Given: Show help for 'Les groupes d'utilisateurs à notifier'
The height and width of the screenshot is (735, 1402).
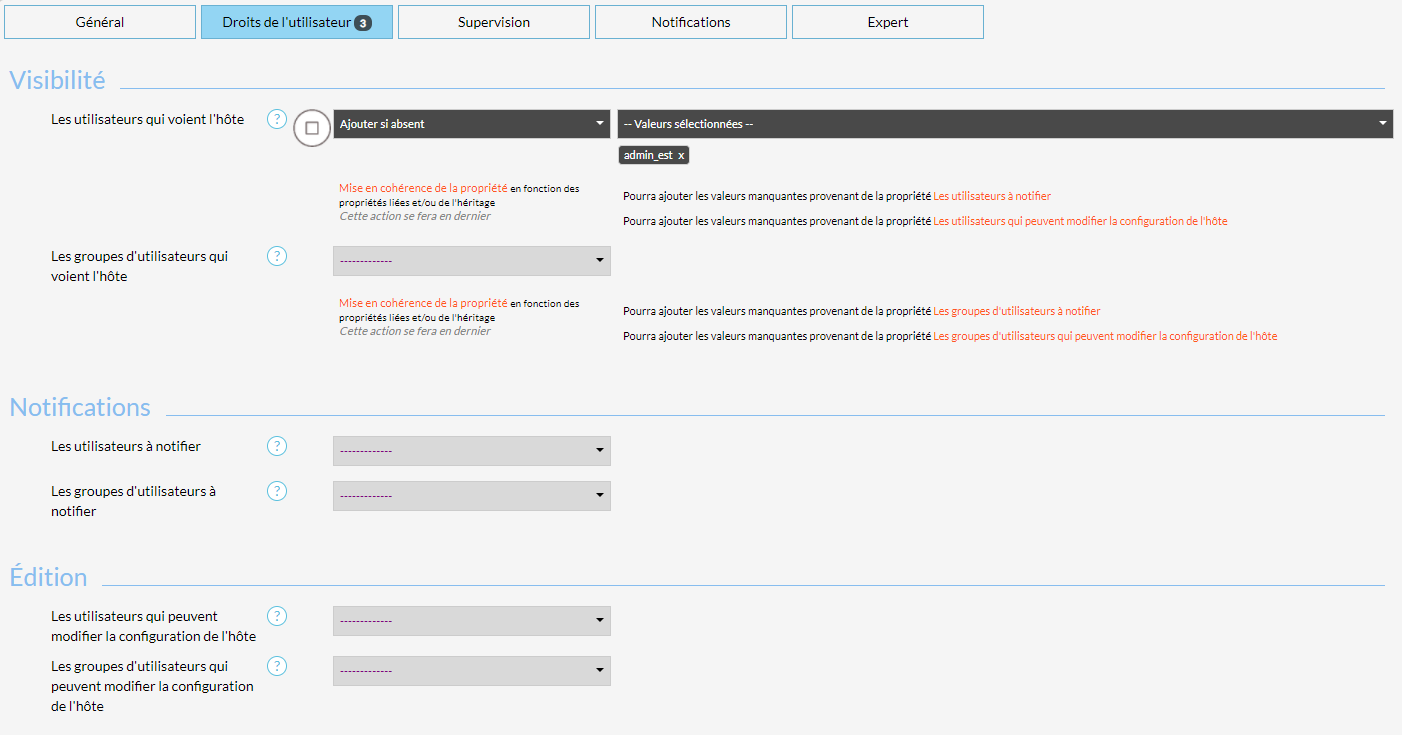Looking at the screenshot, I should [277, 491].
